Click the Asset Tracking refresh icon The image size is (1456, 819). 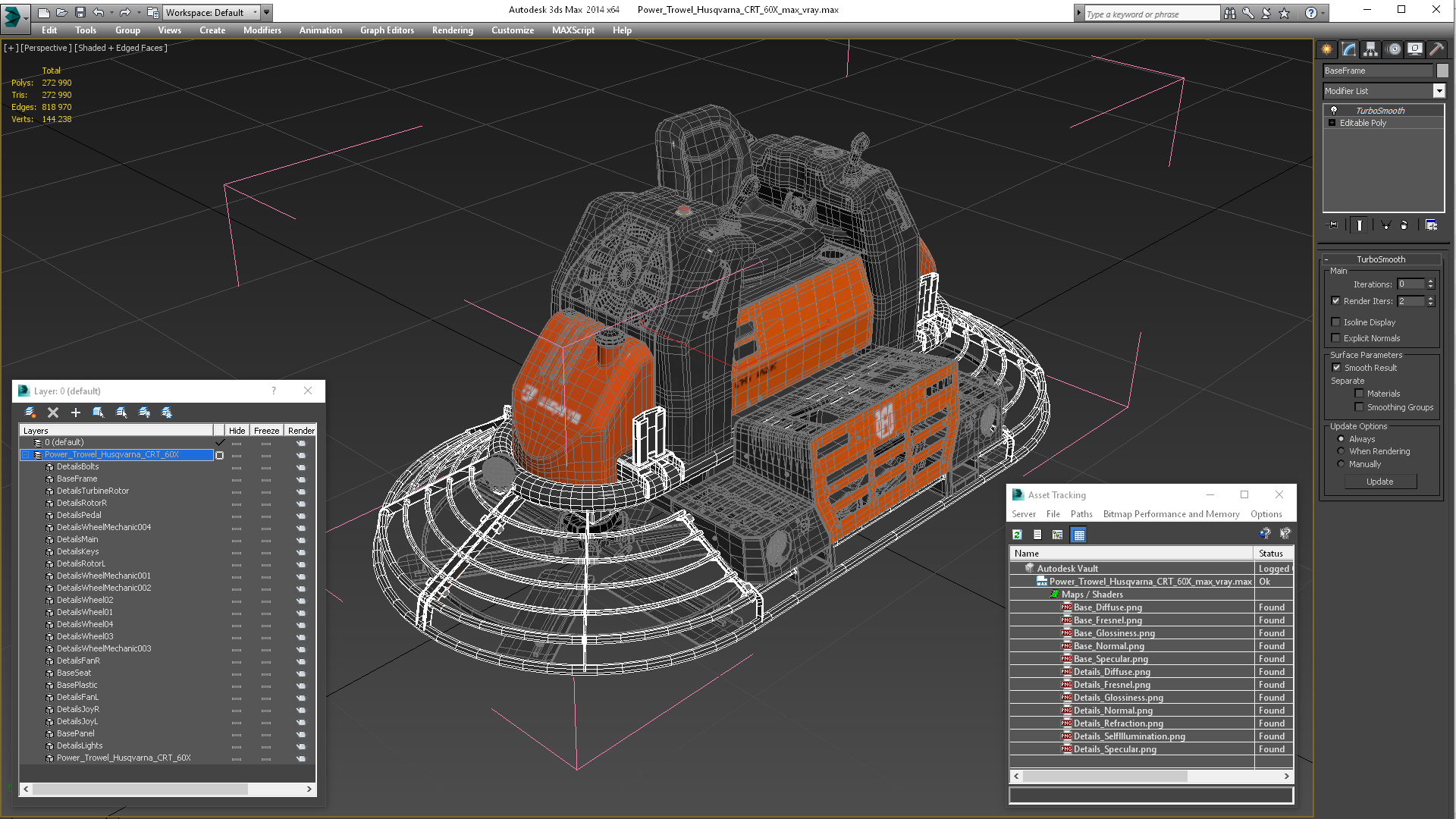tap(1018, 535)
